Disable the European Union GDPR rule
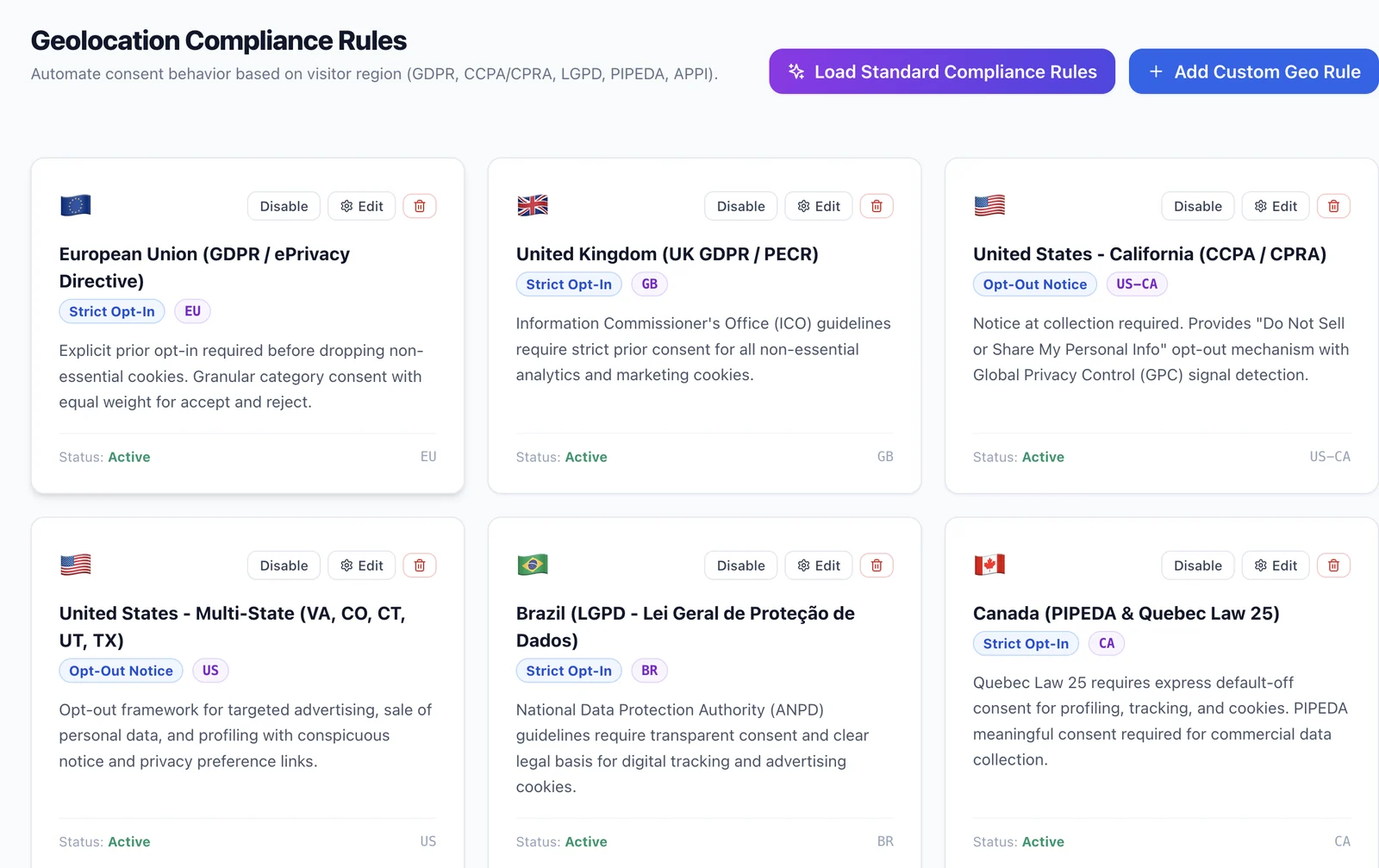1379x868 pixels. pyautogui.click(x=284, y=206)
